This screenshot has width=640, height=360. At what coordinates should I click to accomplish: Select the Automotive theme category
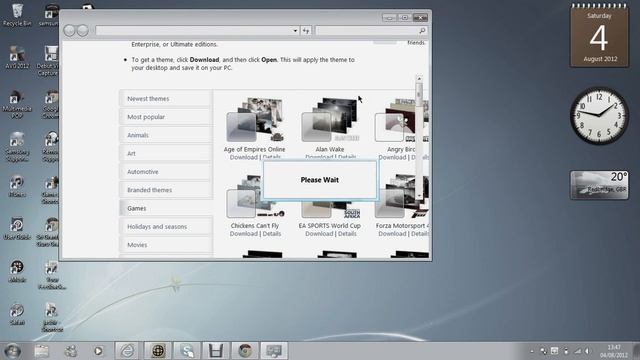coord(166,172)
